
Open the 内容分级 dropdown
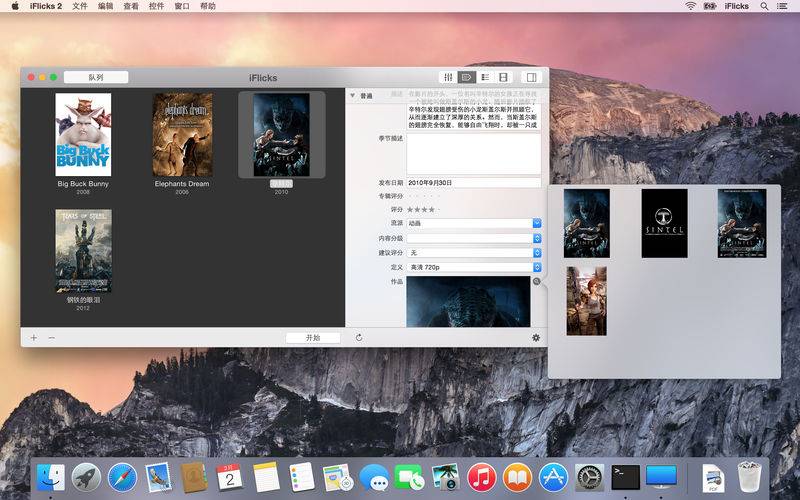pyautogui.click(x=473, y=238)
